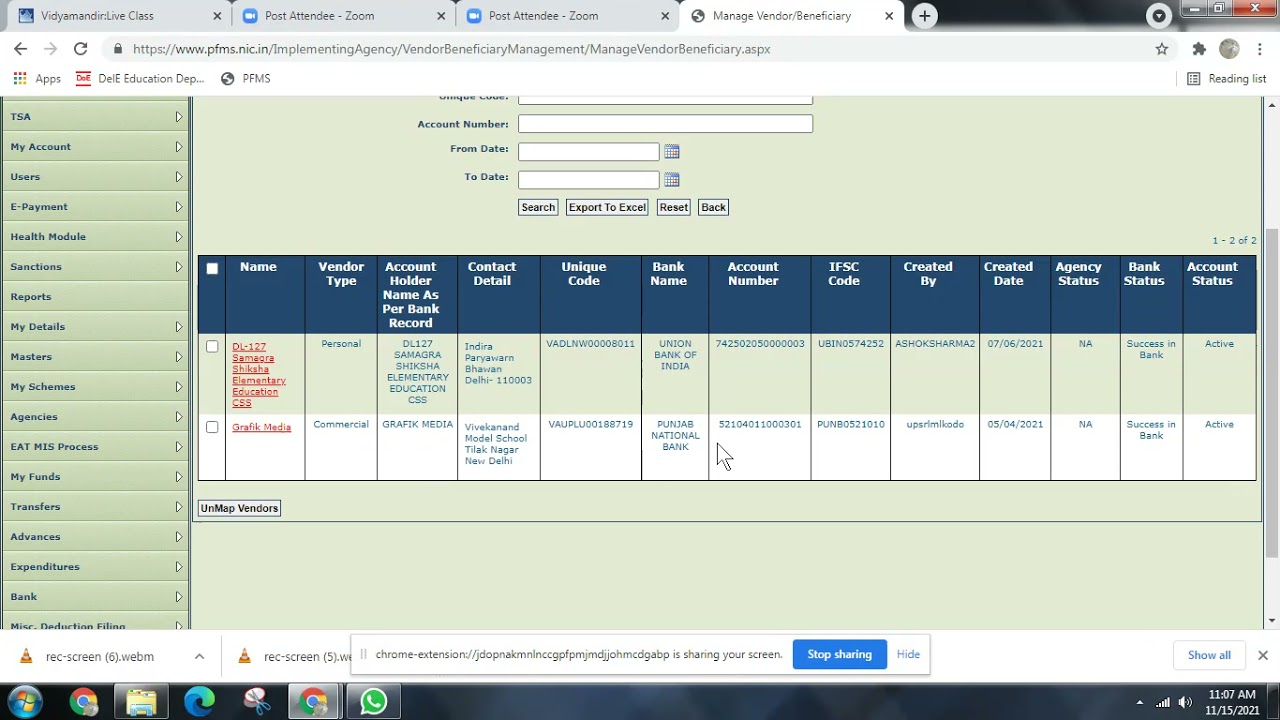Focus the From Date input field
The width and height of the screenshot is (1280, 720).
pyautogui.click(x=589, y=152)
